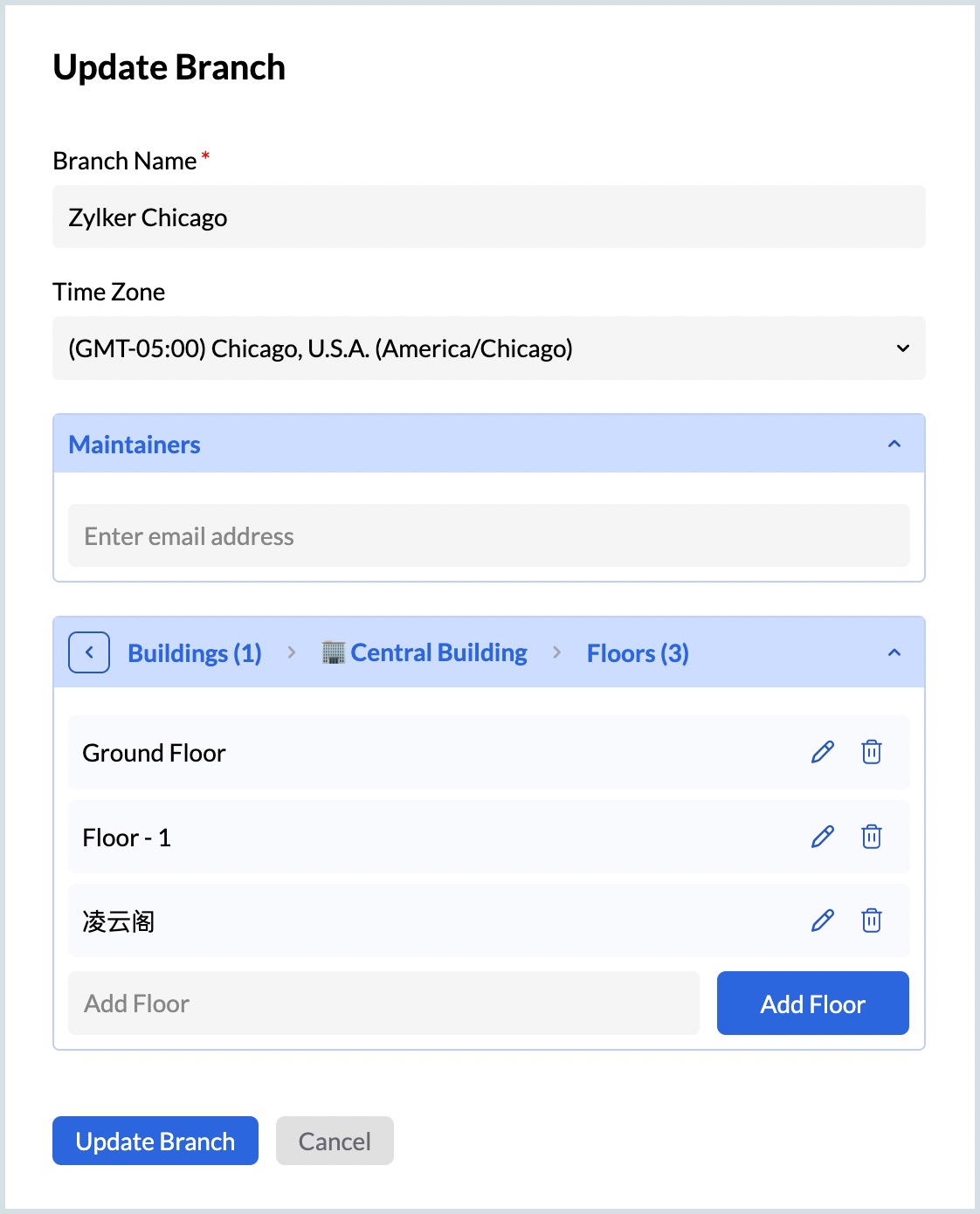The image size is (980, 1214).
Task: Click the back arrow in breadcrumb
Action: click(89, 652)
